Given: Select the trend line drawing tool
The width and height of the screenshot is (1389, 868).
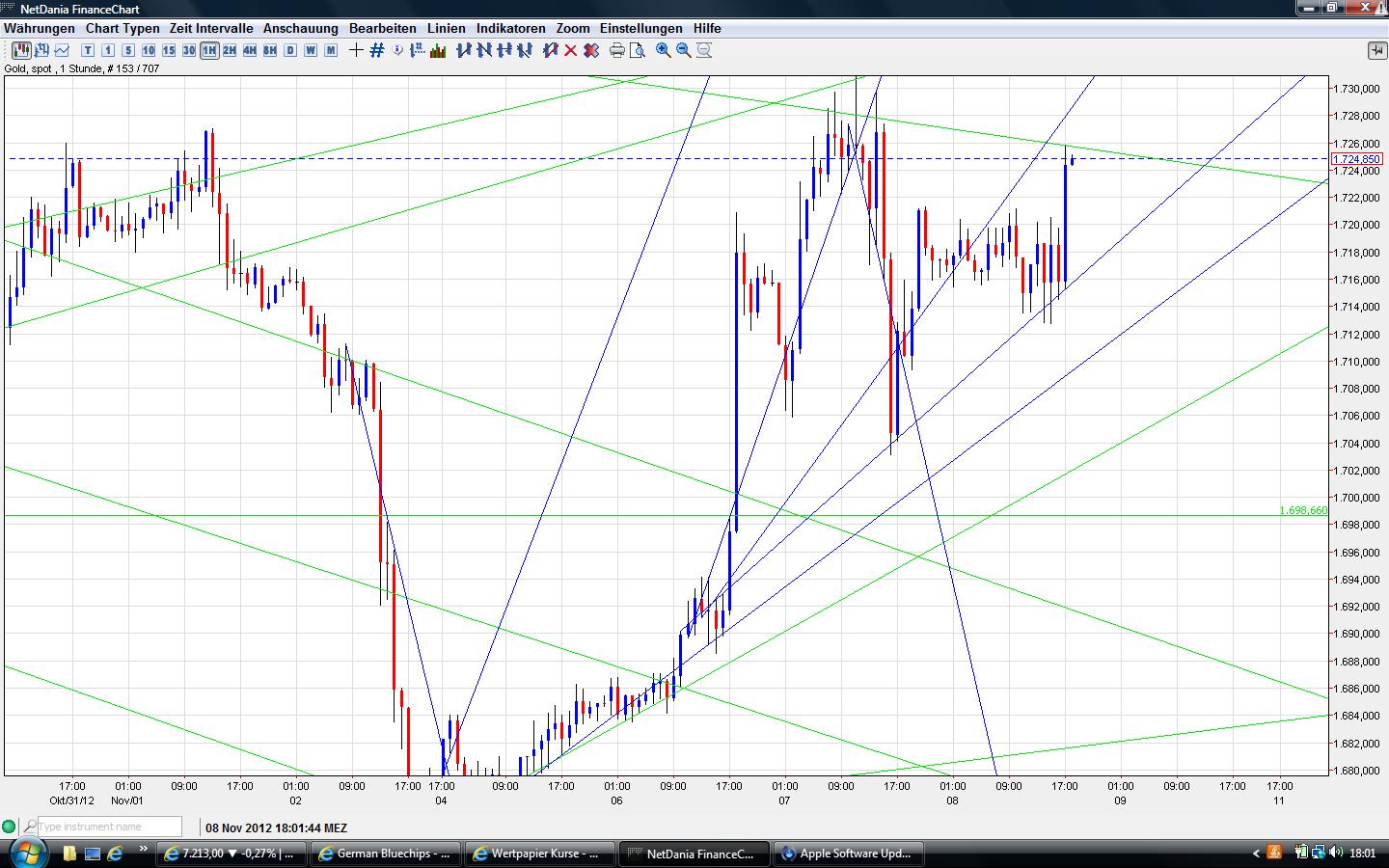Looking at the screenshot, I should (x=465, y=50).
